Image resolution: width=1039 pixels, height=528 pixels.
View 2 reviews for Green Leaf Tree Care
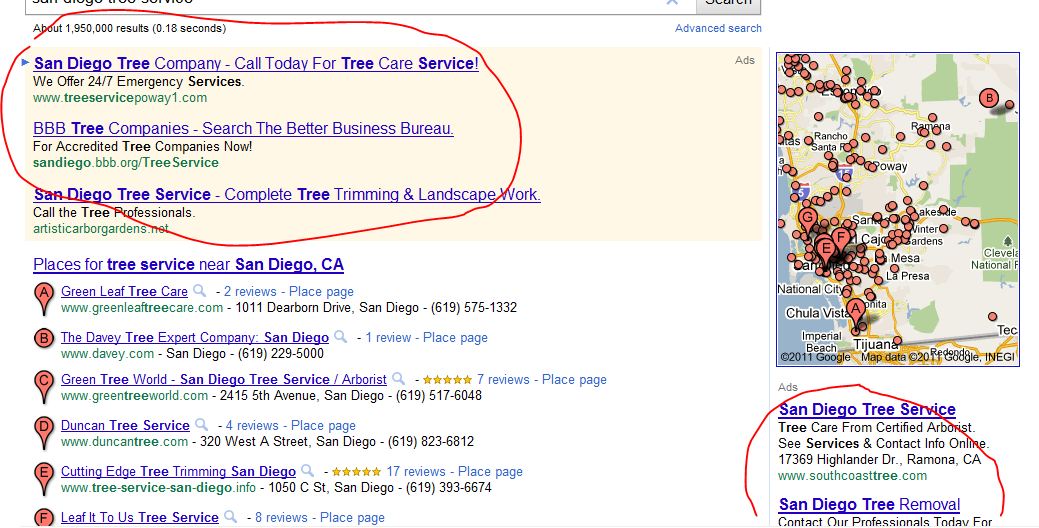pos(250,291)
